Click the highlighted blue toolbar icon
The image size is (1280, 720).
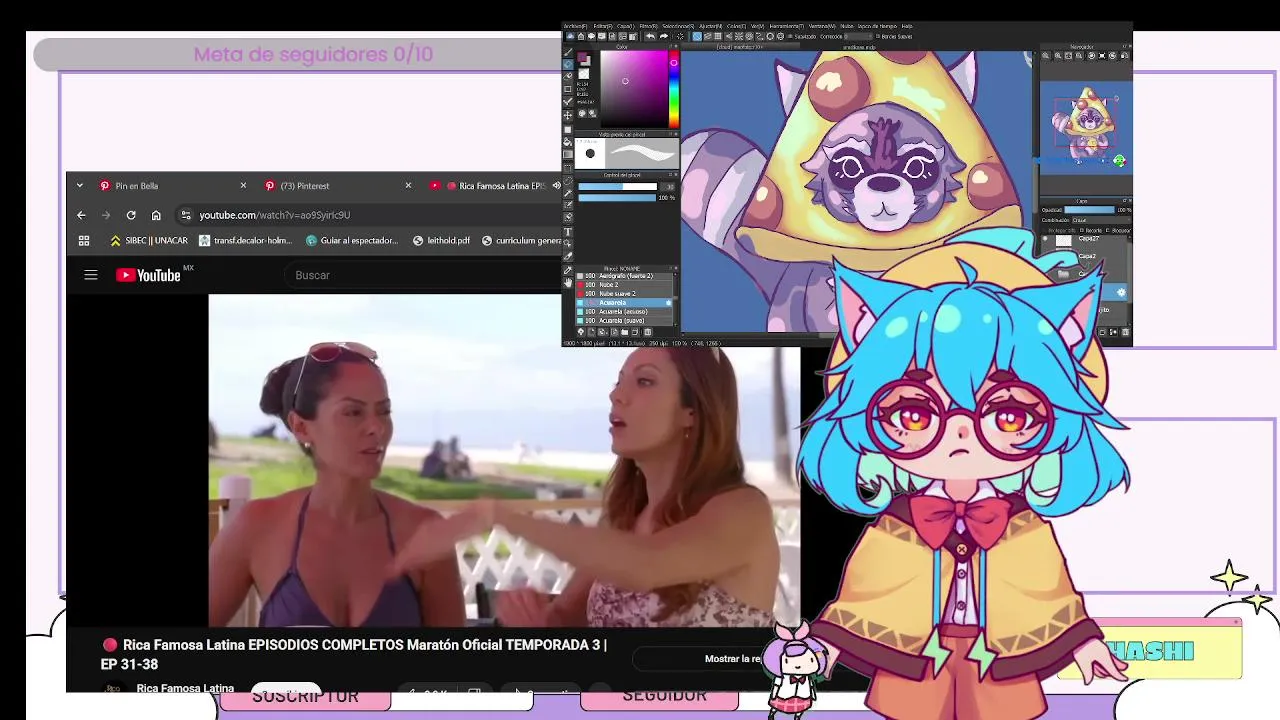tap(697, 36)
